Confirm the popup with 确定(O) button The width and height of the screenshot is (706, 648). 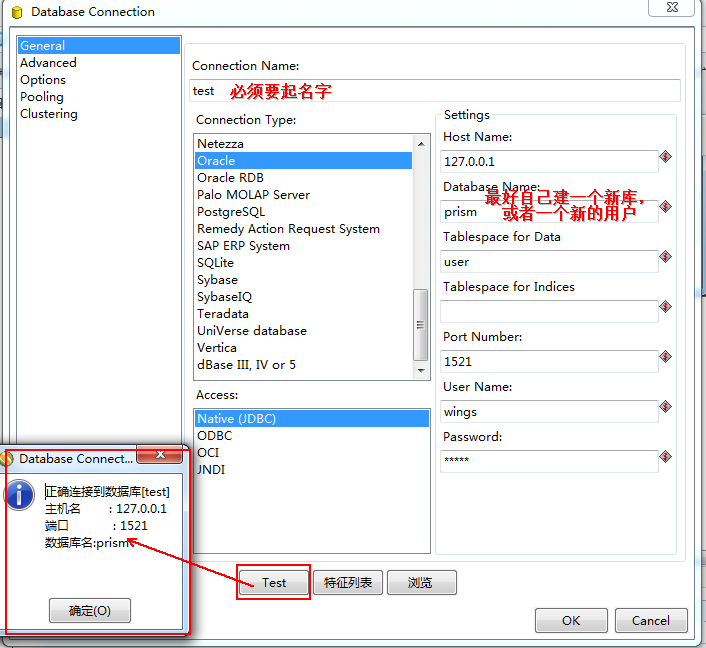tap(90, 611)
